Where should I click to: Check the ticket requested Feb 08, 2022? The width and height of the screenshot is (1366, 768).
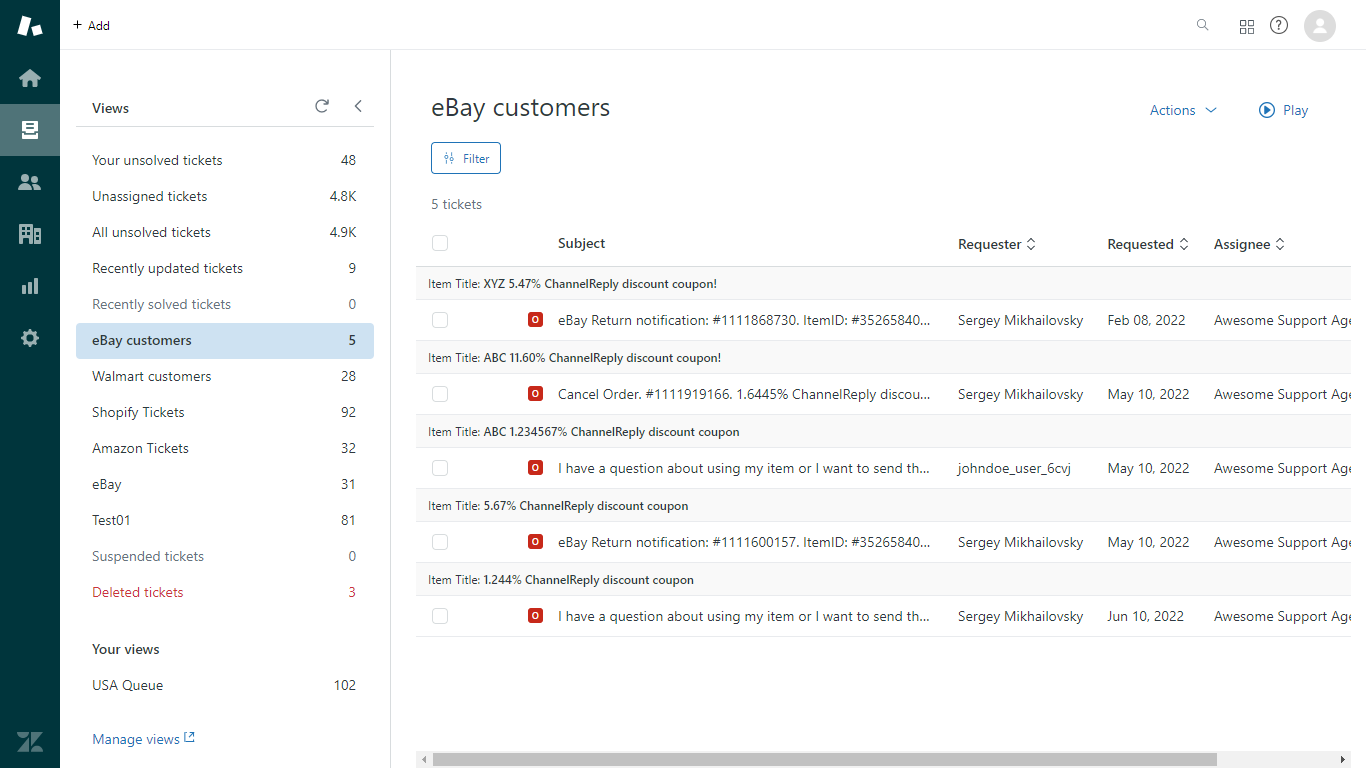tap(440, 320)
